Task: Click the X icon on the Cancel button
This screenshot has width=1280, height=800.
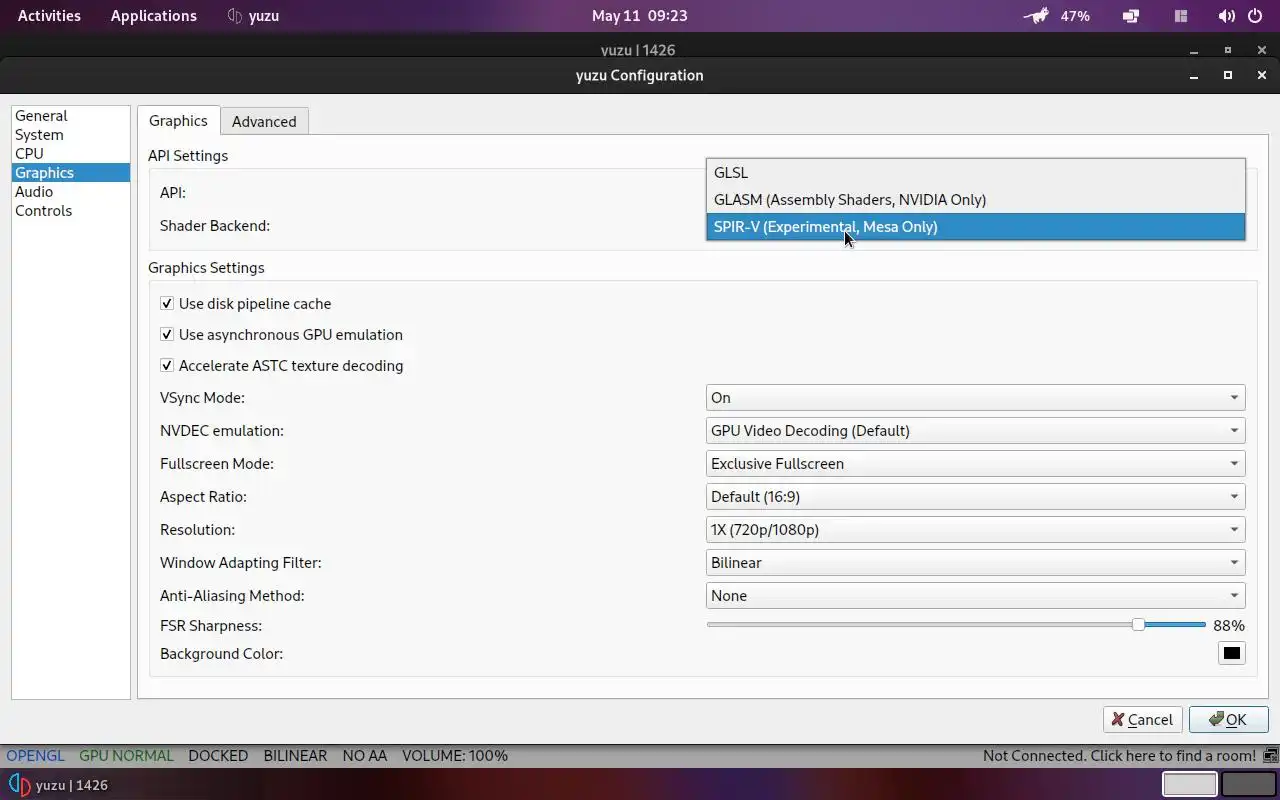Action: click(x=1118, y=719)
